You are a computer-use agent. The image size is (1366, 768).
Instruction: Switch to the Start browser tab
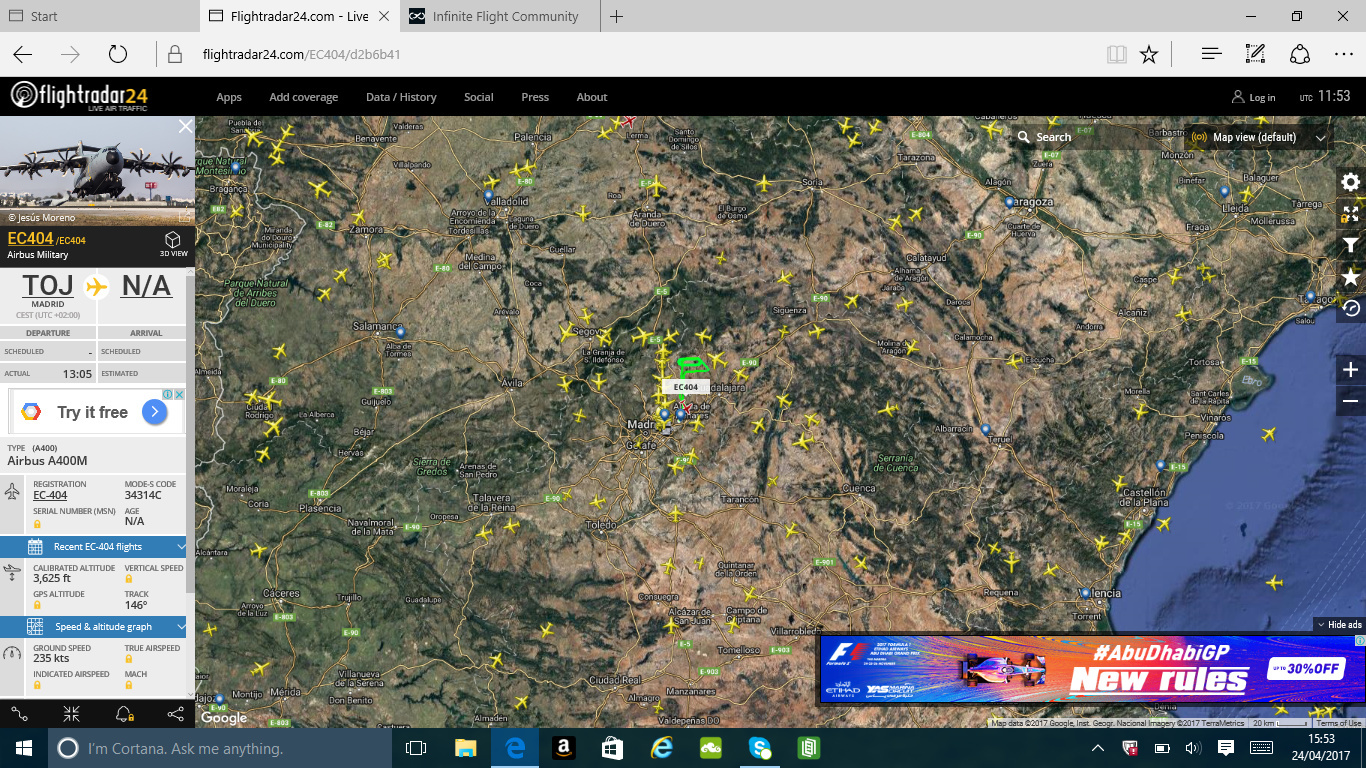point(99,16)
